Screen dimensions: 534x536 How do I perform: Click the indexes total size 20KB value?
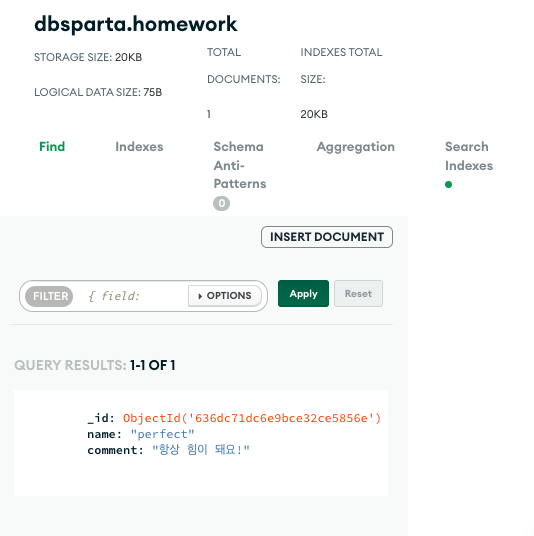(314, 114)
